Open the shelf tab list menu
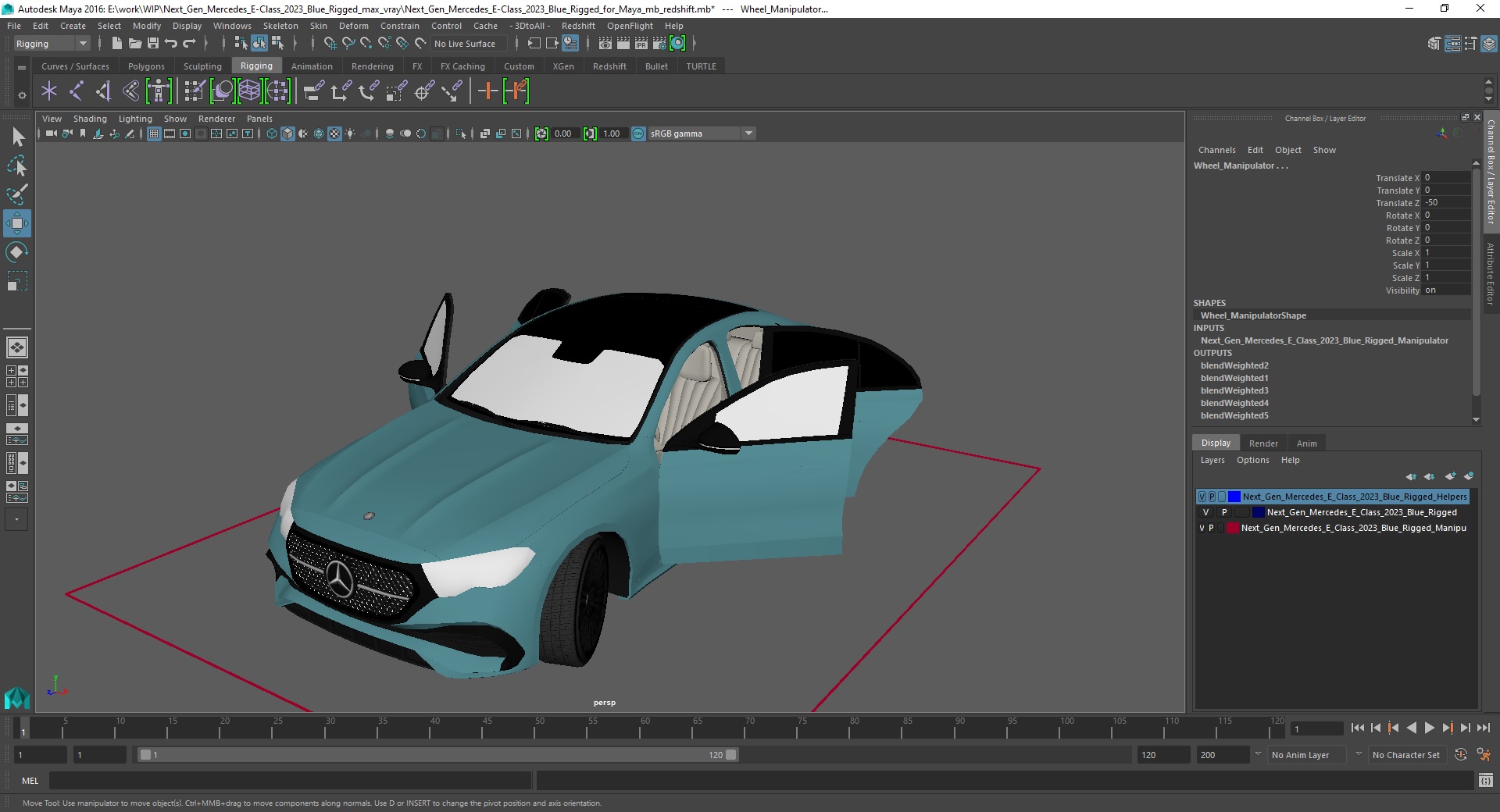The image size is (1500, 812). coord(22,67)
